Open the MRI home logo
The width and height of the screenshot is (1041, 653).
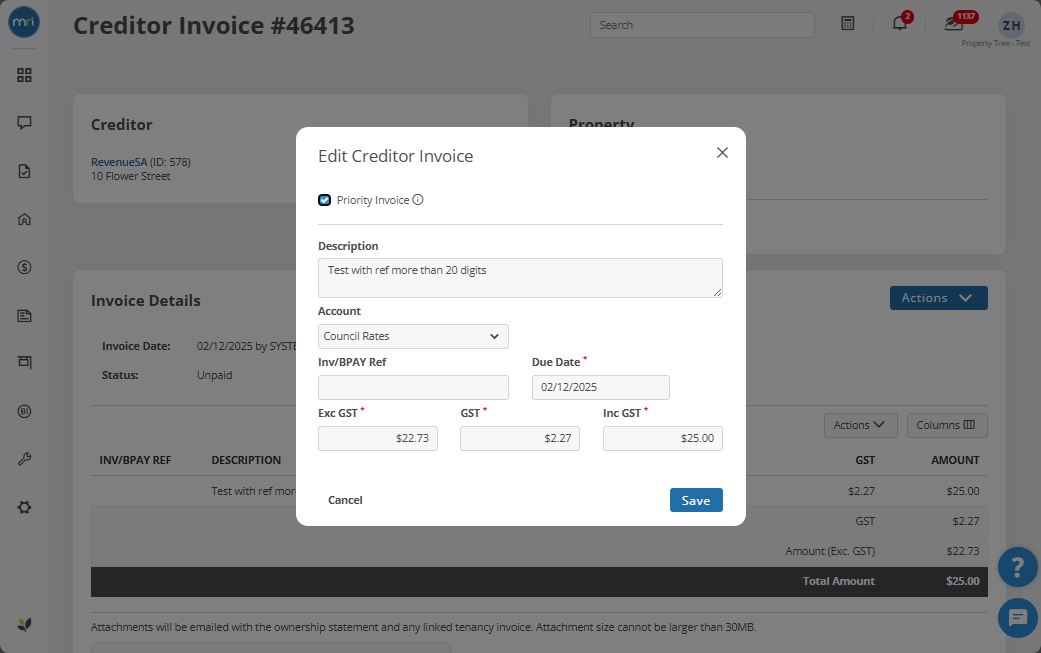[x=24, y=22]
